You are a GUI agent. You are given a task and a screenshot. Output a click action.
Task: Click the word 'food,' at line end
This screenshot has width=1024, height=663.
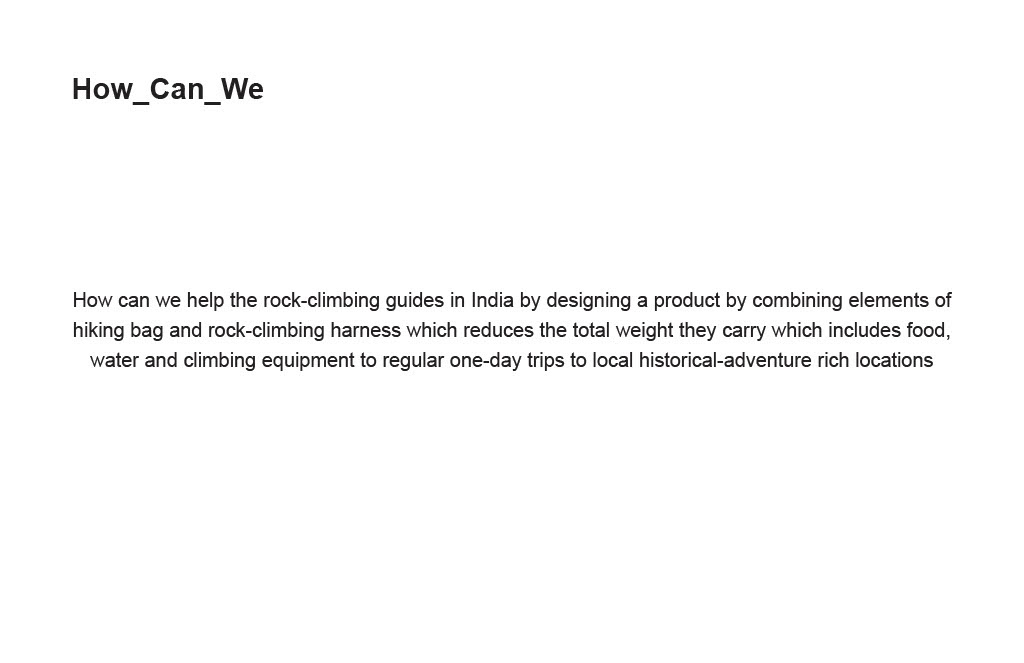(928, 330)
